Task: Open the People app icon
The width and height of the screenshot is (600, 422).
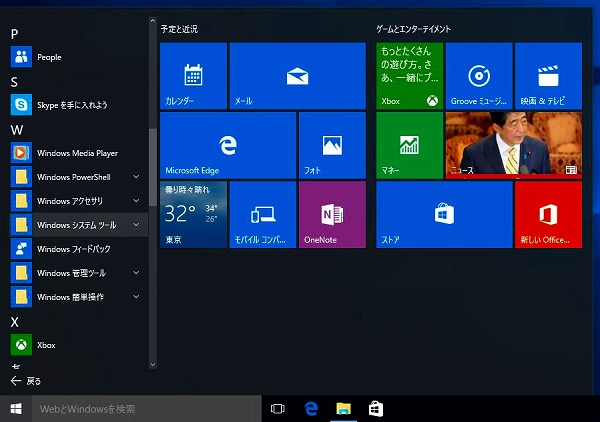Action: pyautogui.click(x=21, y=57)
